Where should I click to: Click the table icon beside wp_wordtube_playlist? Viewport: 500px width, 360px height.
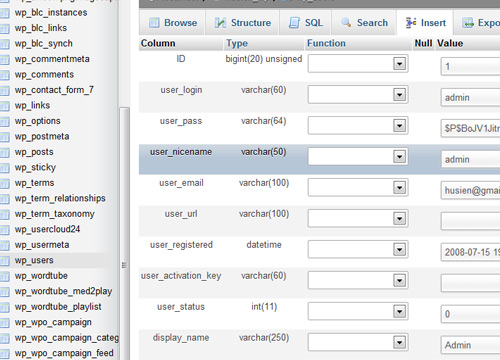(4, 308)
